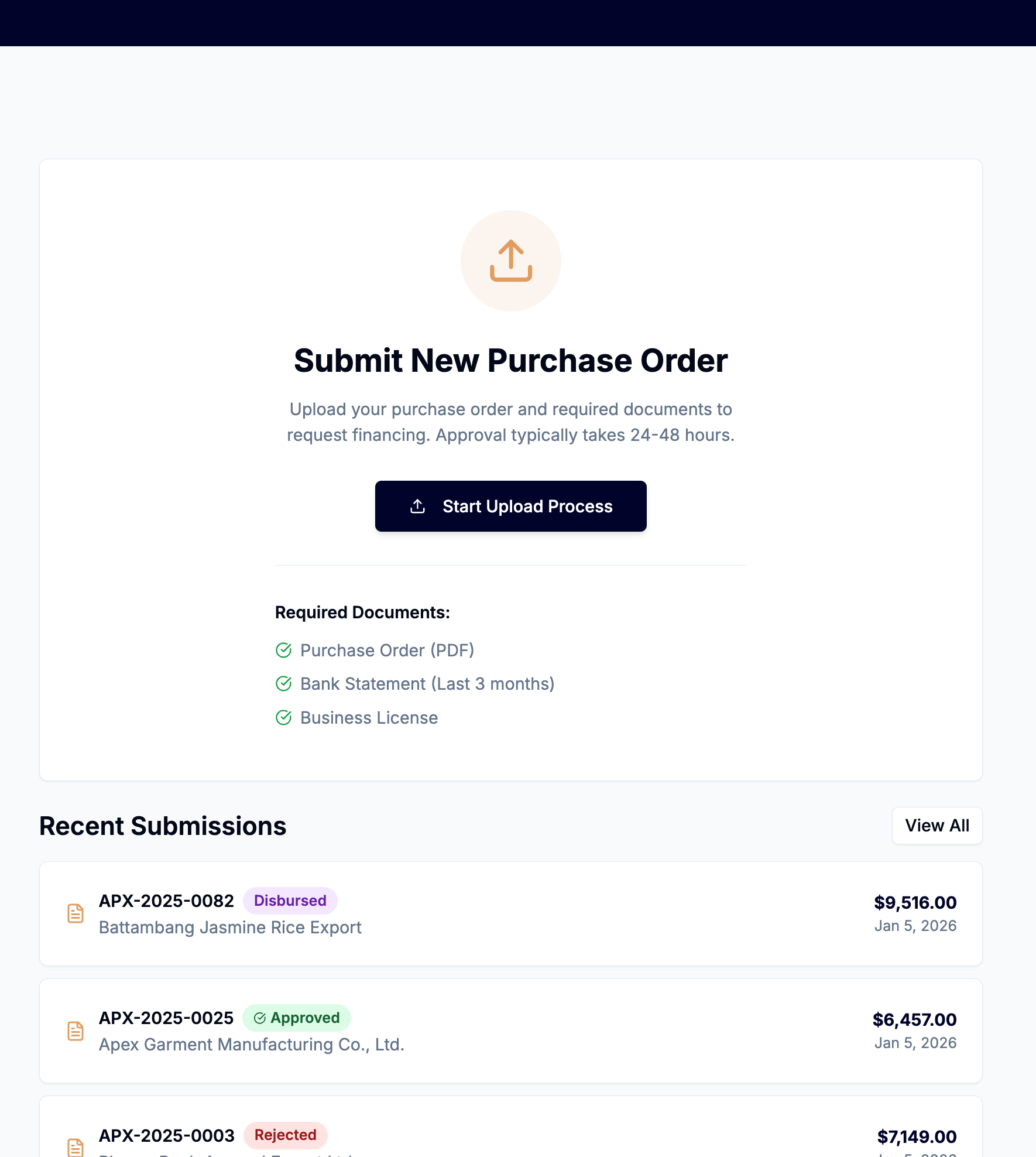Click the upload arrow inside Start Upload Process button
This screenshot has height=1157, width=1036.
[x=417, y=506]
